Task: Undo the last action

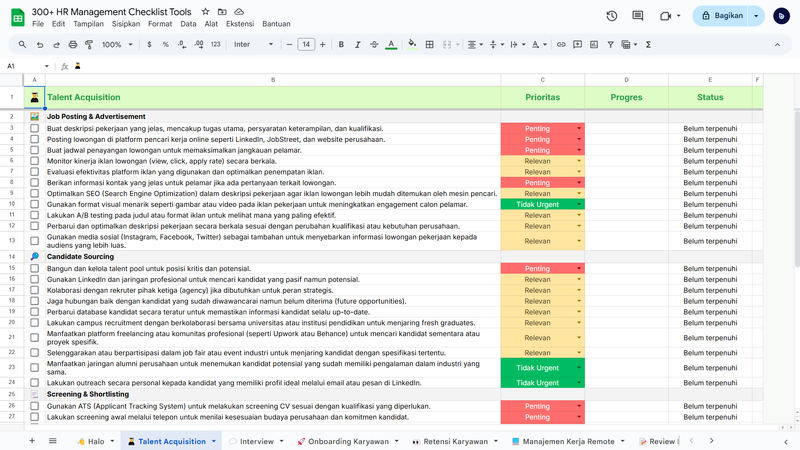Action: [39, 45]
